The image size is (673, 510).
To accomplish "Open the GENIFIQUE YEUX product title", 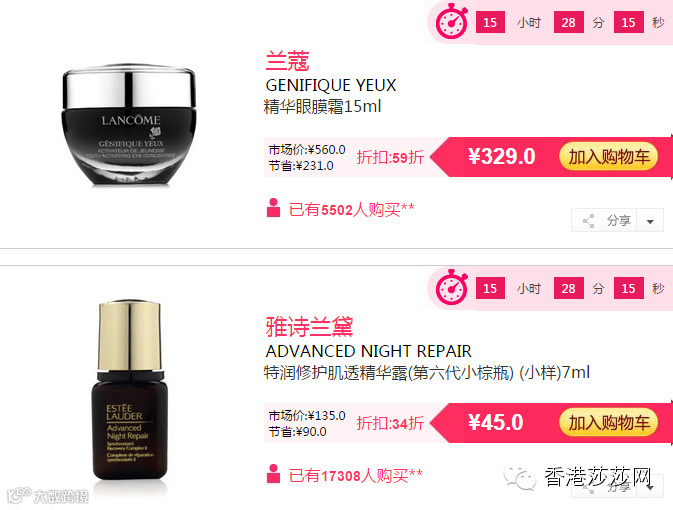I will pyautogui.click(x=331, y=85).
